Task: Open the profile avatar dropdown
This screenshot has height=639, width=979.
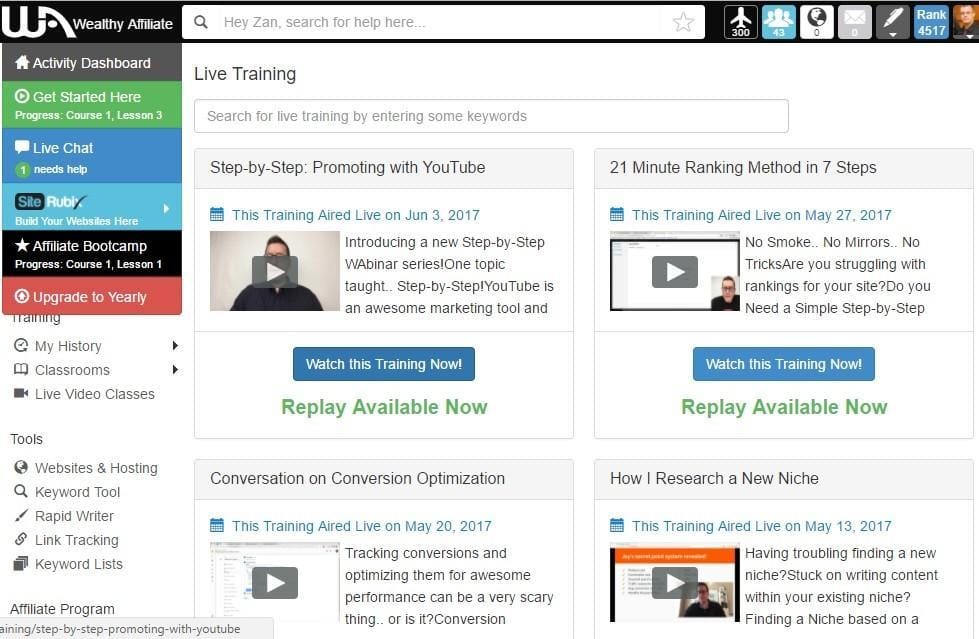Action: [x=965, y=22]
